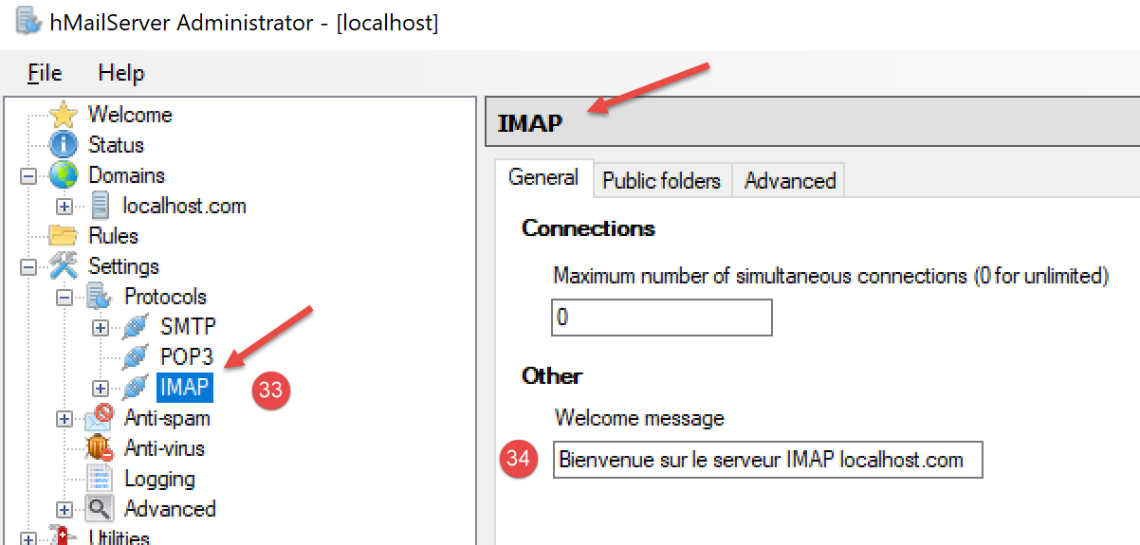Click the Anti-virus bug icon
The image size is (1140, 545).
(99, 449)
